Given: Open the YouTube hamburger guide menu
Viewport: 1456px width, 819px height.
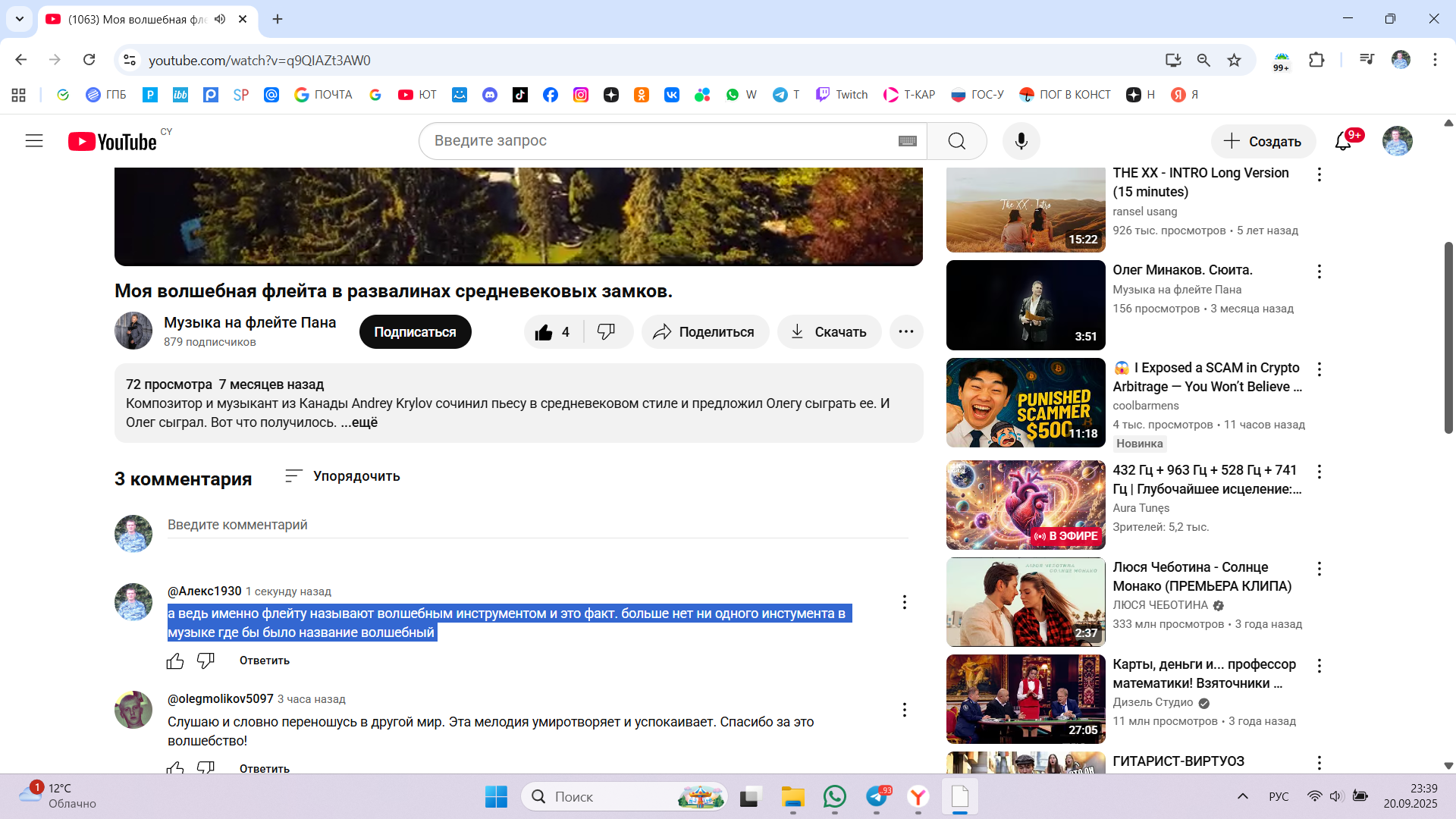Looking at the screenshot, I should pyautogui.click(x=34, y=141).
